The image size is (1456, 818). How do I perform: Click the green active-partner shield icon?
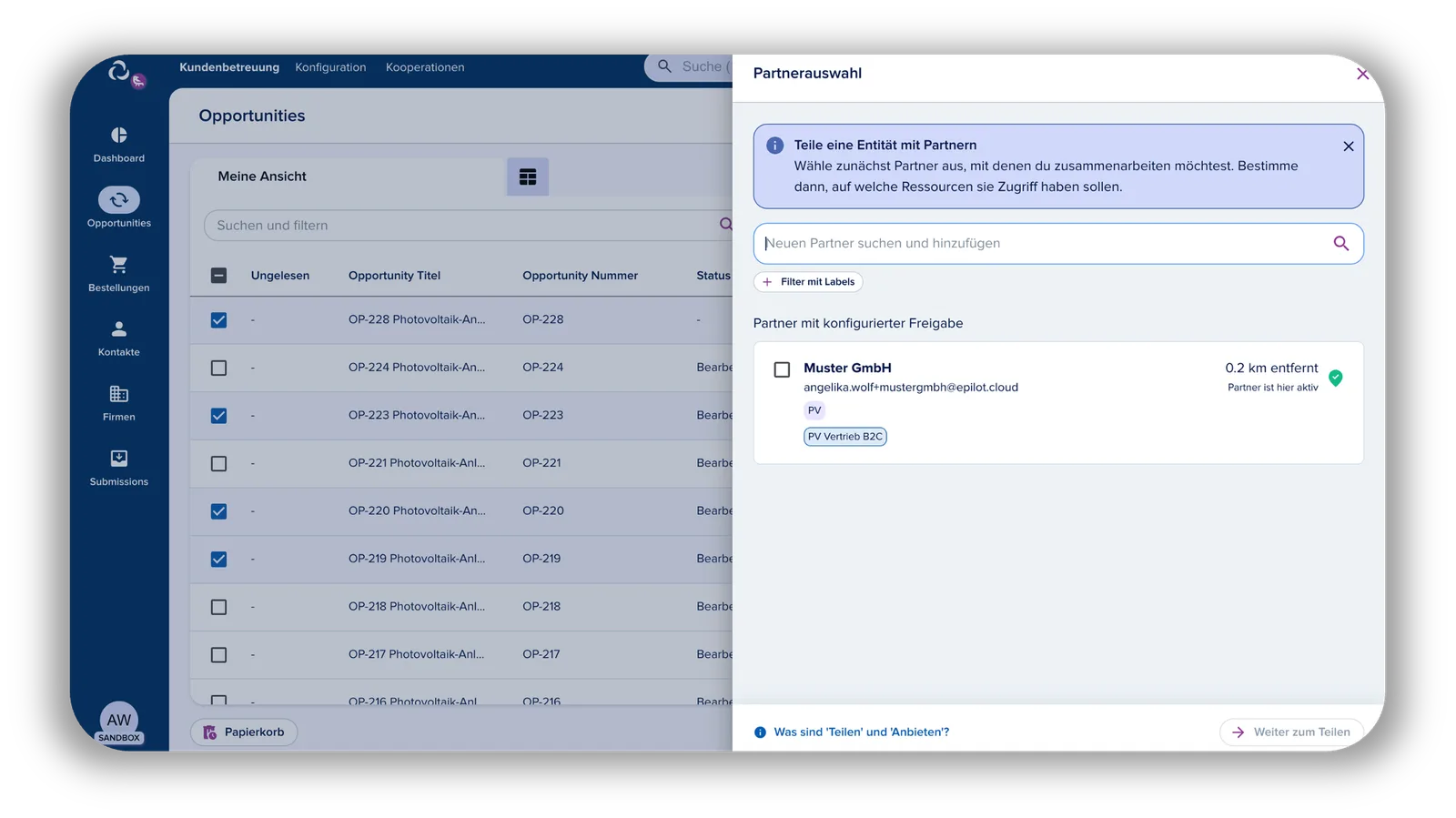click(1336, 378)
